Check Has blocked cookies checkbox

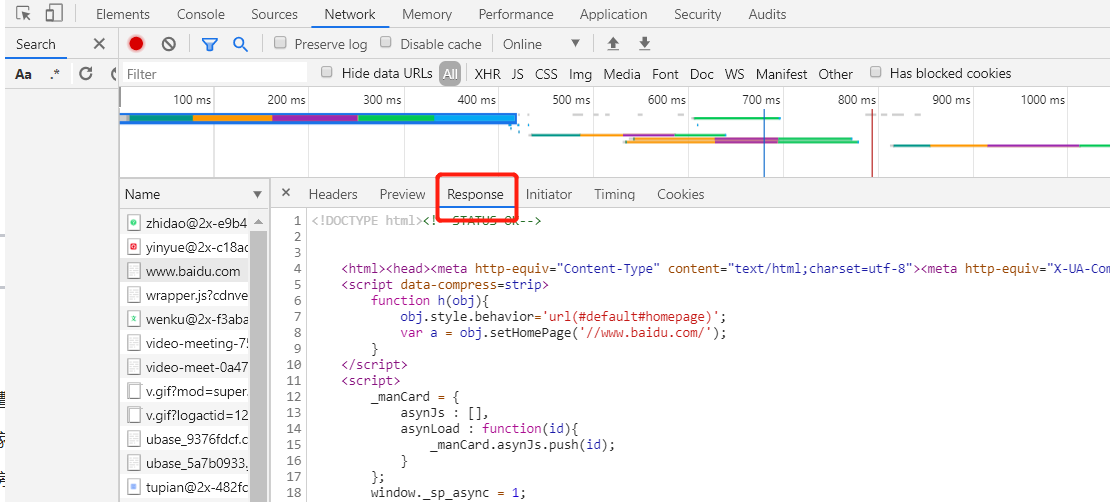click(876, 72)
